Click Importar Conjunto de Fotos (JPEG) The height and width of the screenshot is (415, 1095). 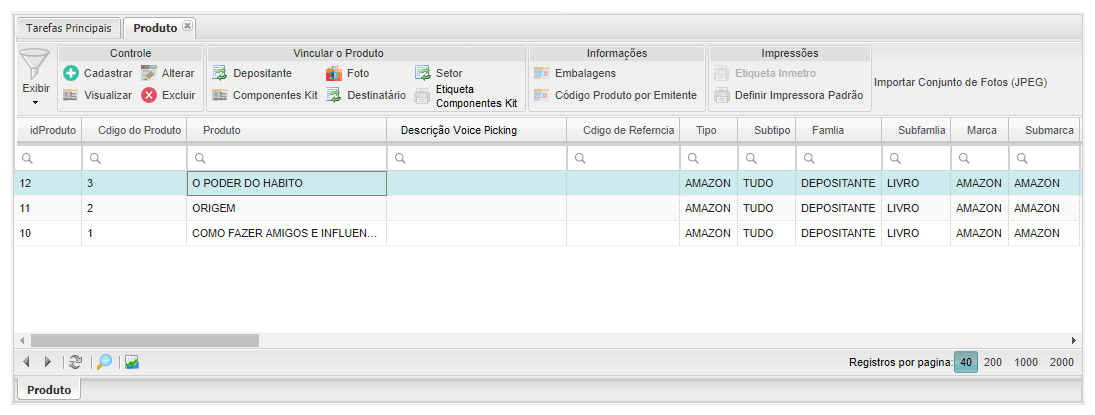[x=960, y=82]
